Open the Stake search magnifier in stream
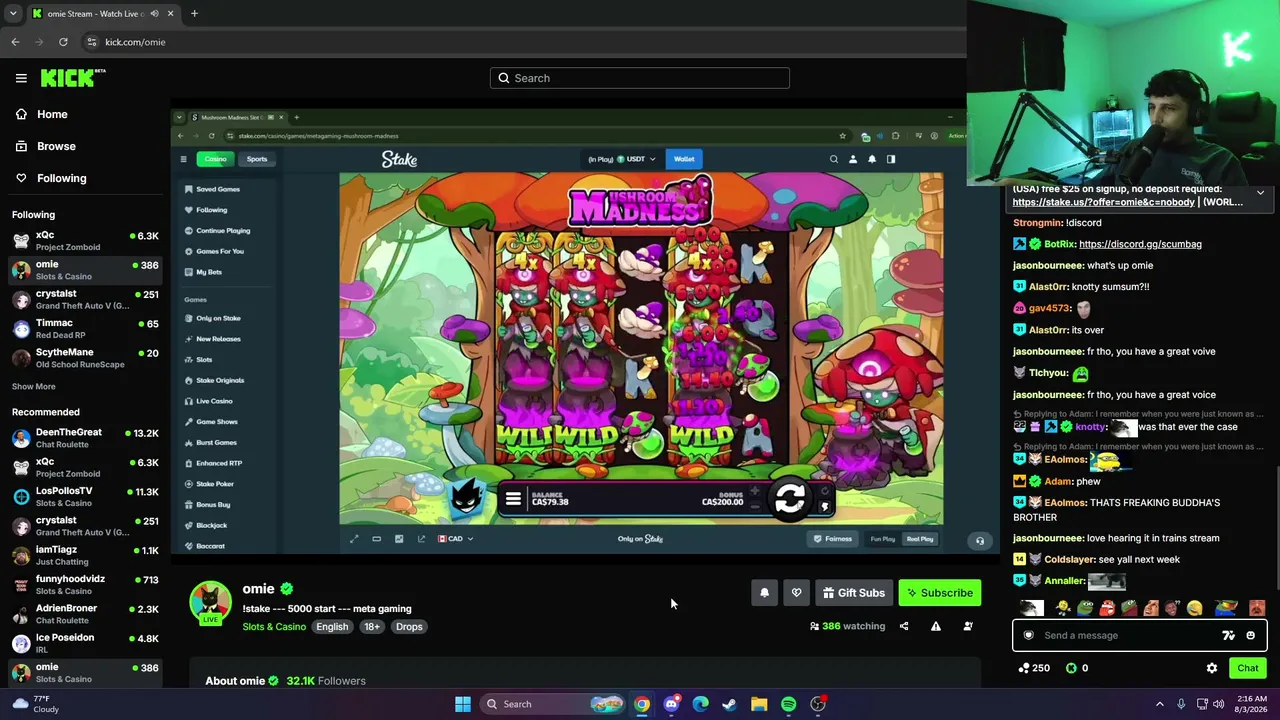The image size is (1280, 720). tap(834, 159)
